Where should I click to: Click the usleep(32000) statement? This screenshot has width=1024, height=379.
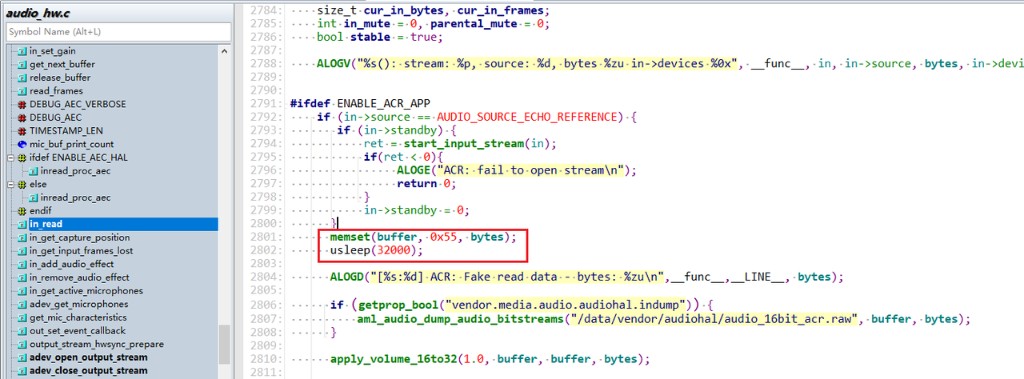click(377, 250)
